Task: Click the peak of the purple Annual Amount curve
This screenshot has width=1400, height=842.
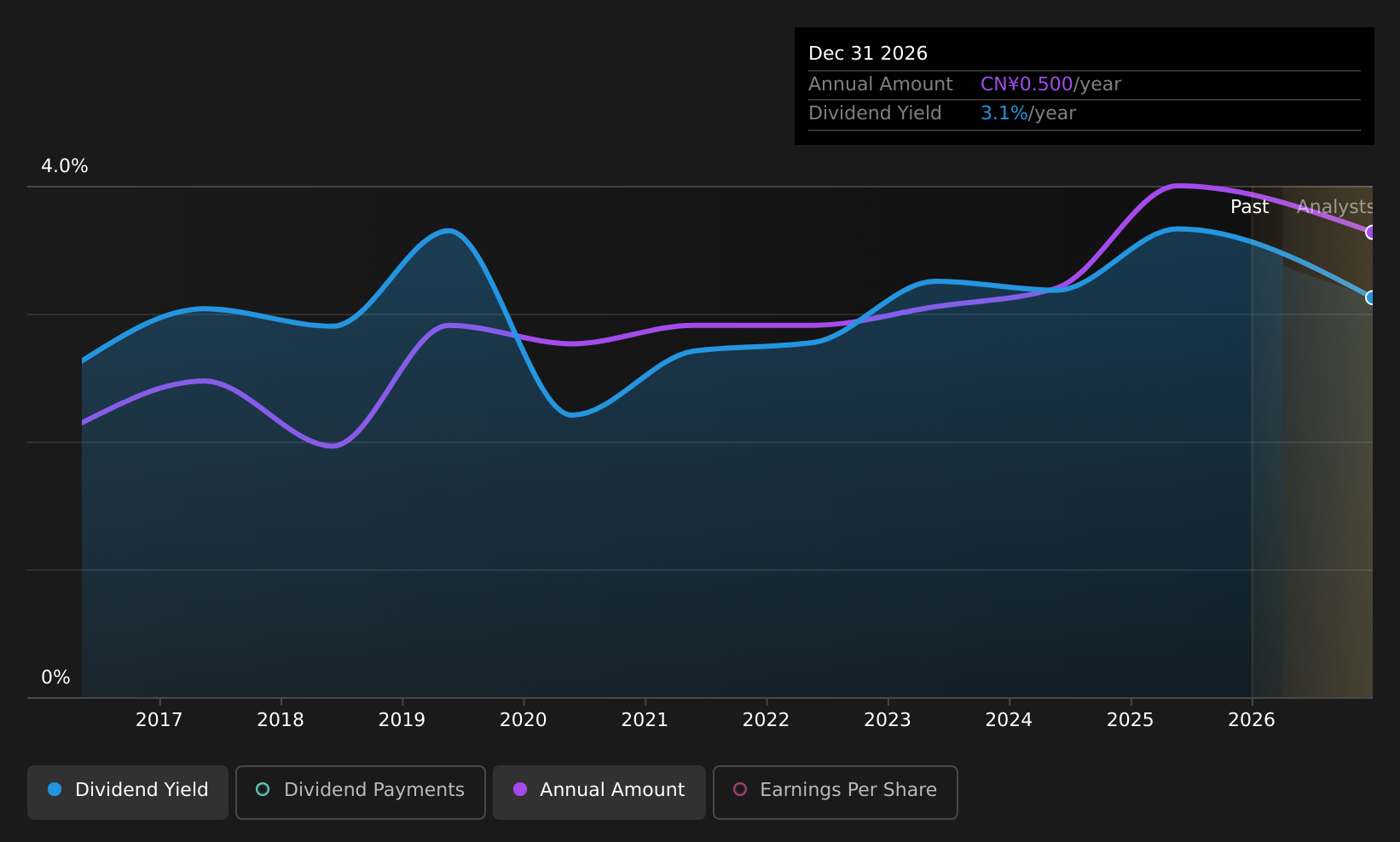Action: (1181, 185)
